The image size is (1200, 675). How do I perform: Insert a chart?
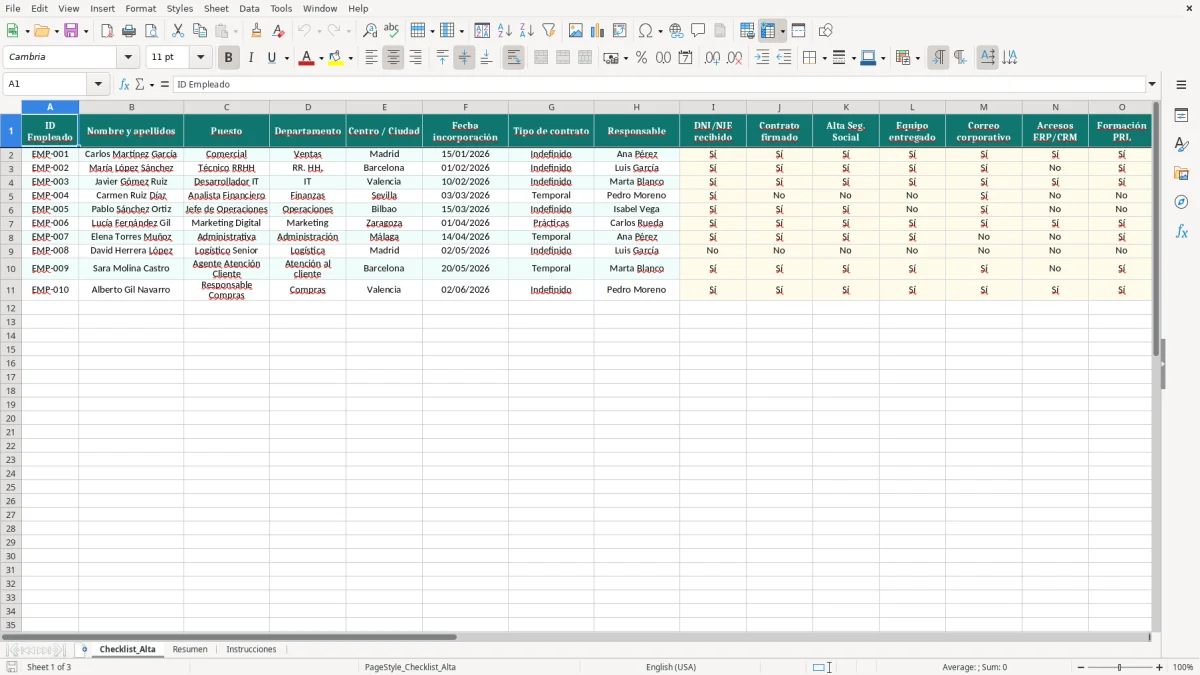598,31
